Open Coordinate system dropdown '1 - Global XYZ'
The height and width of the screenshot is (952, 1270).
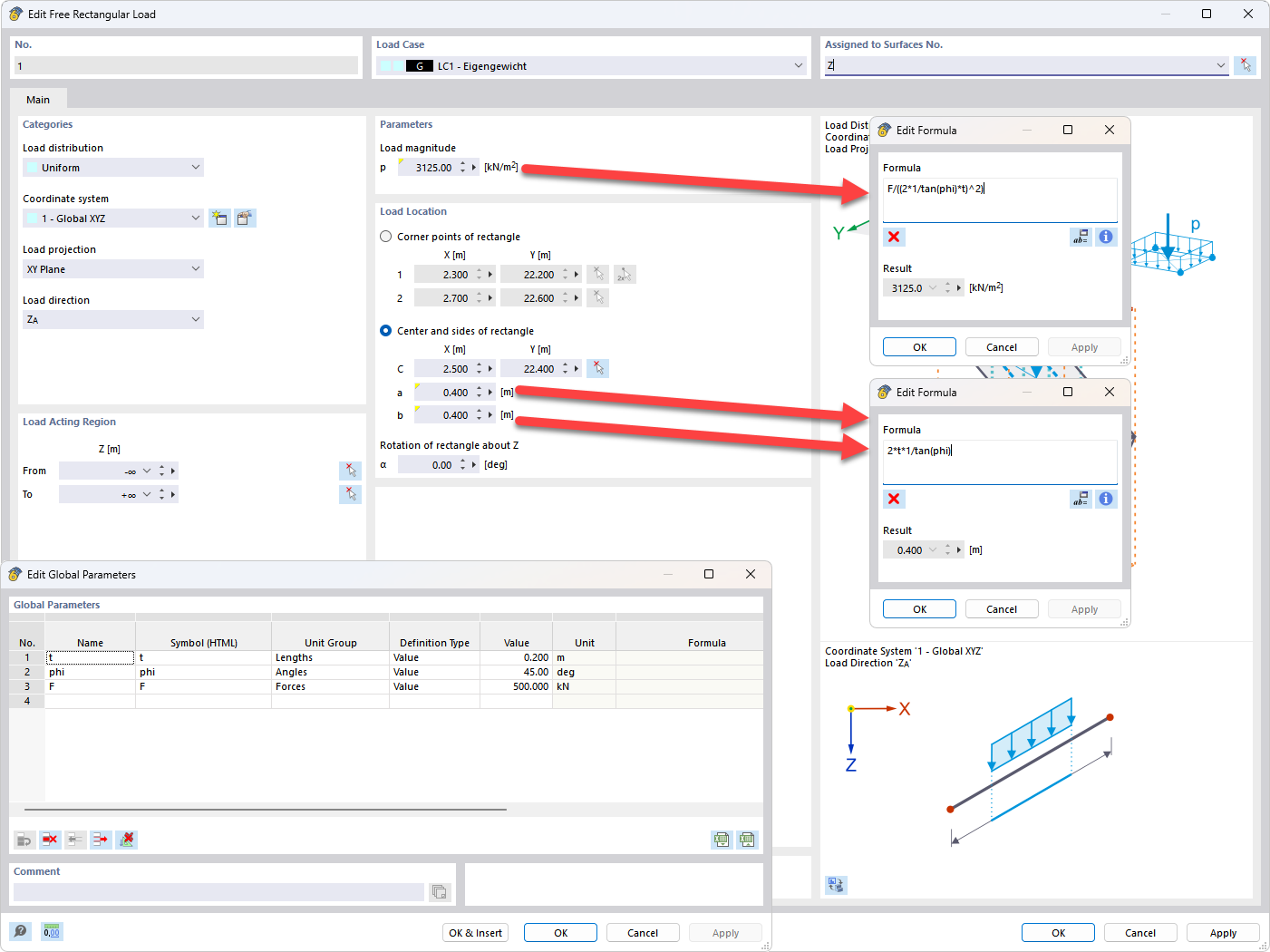coord(113,219)
